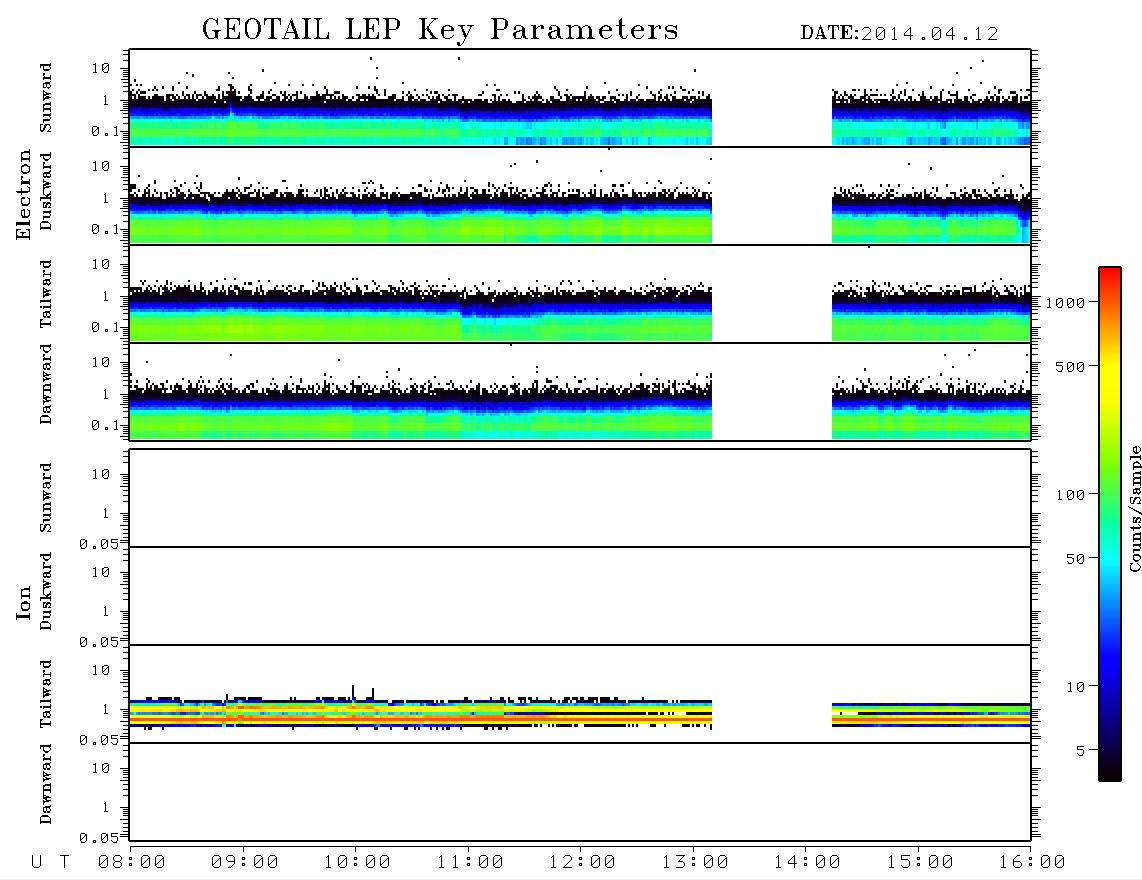Select the Ion Sunward panel label
The width and height of the screenshot is (1142, 880).
46,498
